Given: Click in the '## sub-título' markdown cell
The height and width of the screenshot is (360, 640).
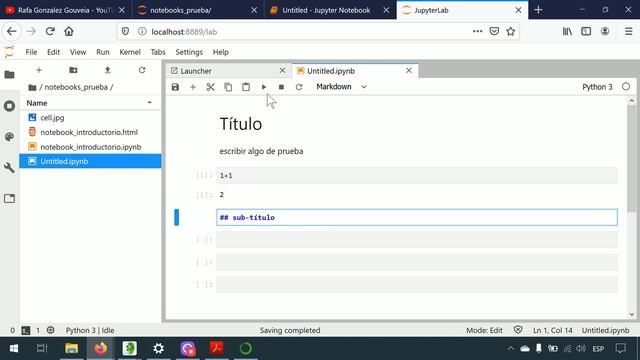Looking at the screenshot, I should tap(417, 218).
